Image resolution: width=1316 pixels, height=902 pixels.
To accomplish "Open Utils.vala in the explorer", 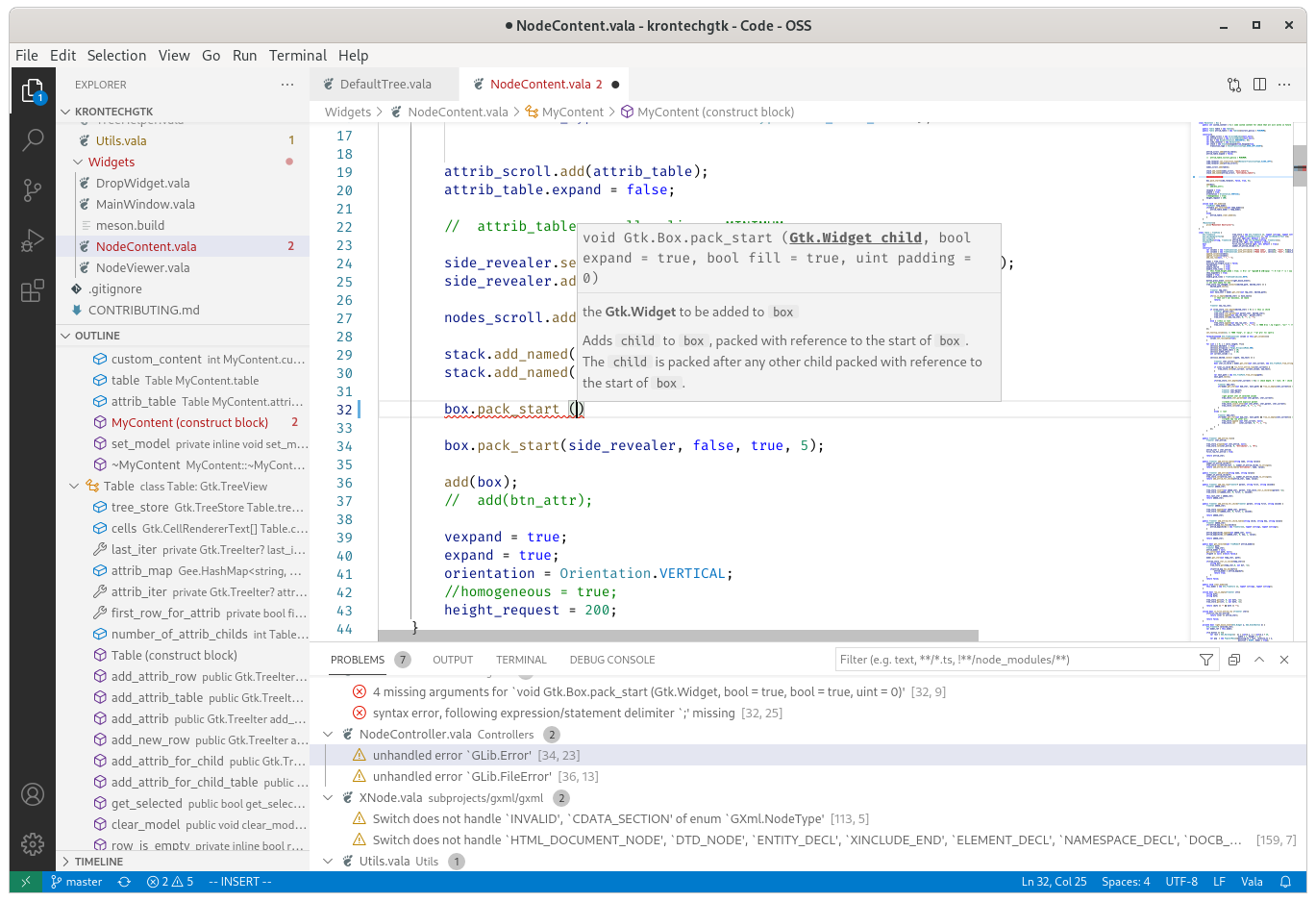I will (x=183, y=141).
